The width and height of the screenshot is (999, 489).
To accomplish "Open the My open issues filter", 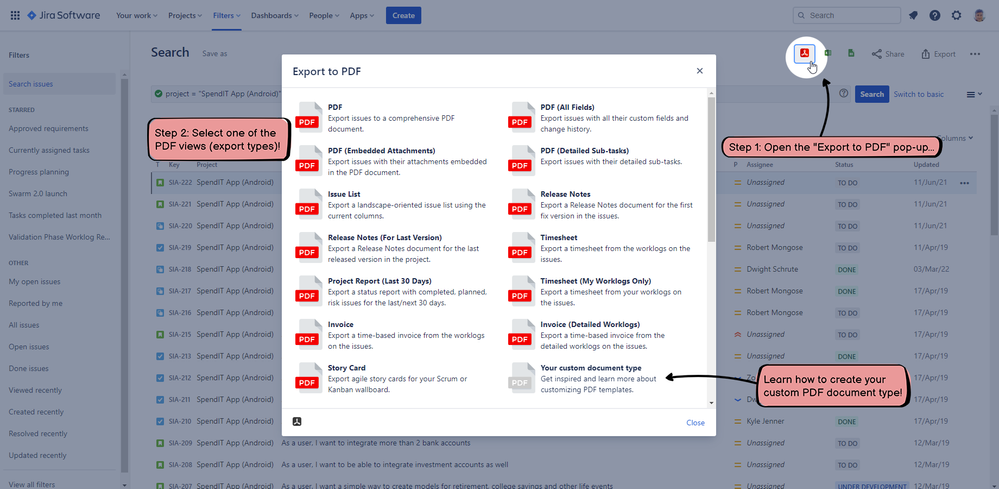I will pos(34,281).
